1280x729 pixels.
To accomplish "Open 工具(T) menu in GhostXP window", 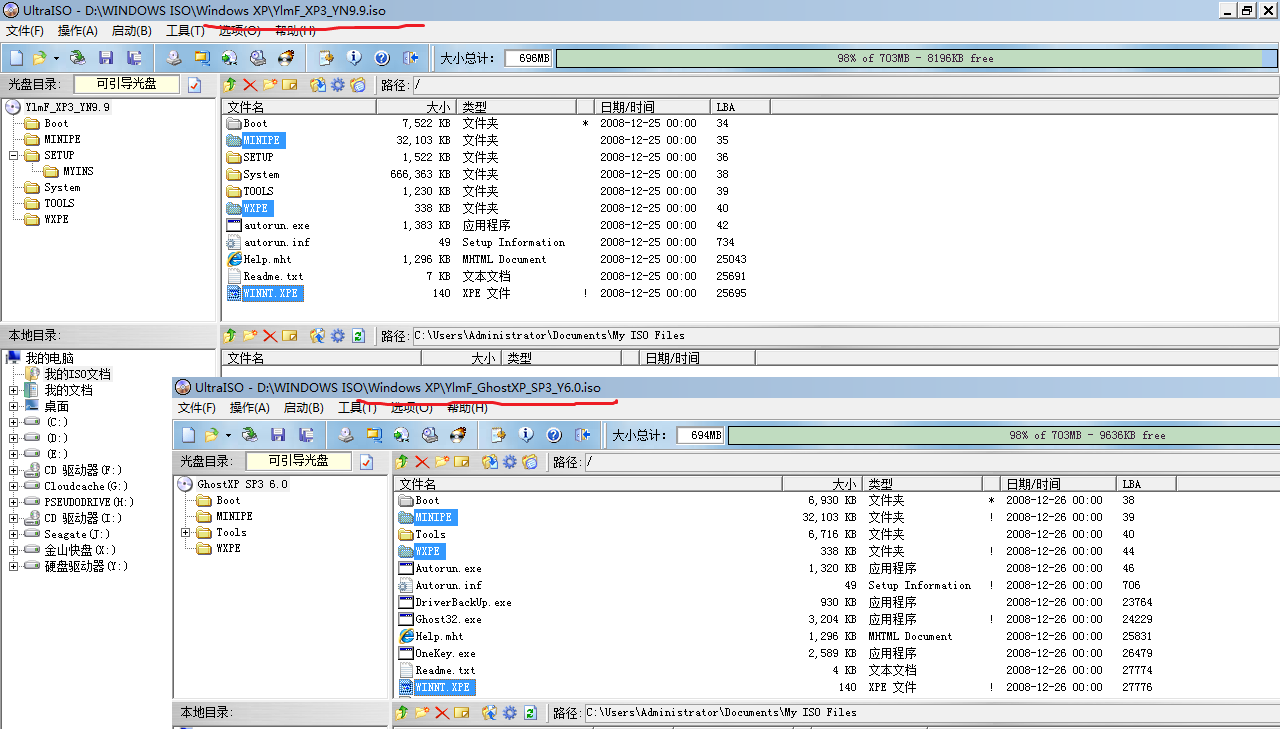I will point(357,408).
